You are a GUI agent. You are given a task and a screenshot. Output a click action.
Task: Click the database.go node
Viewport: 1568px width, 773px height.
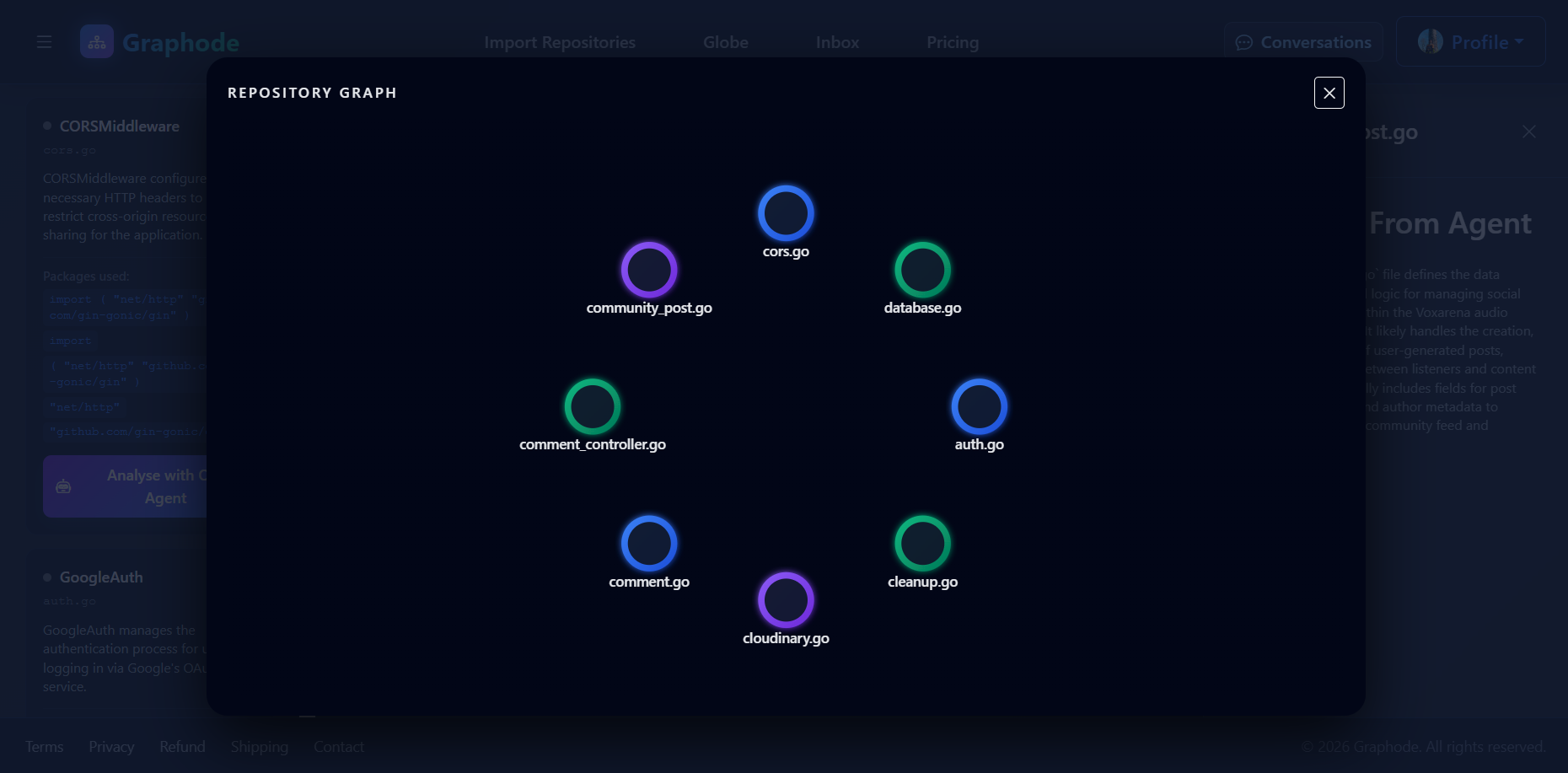pos(922,270)
